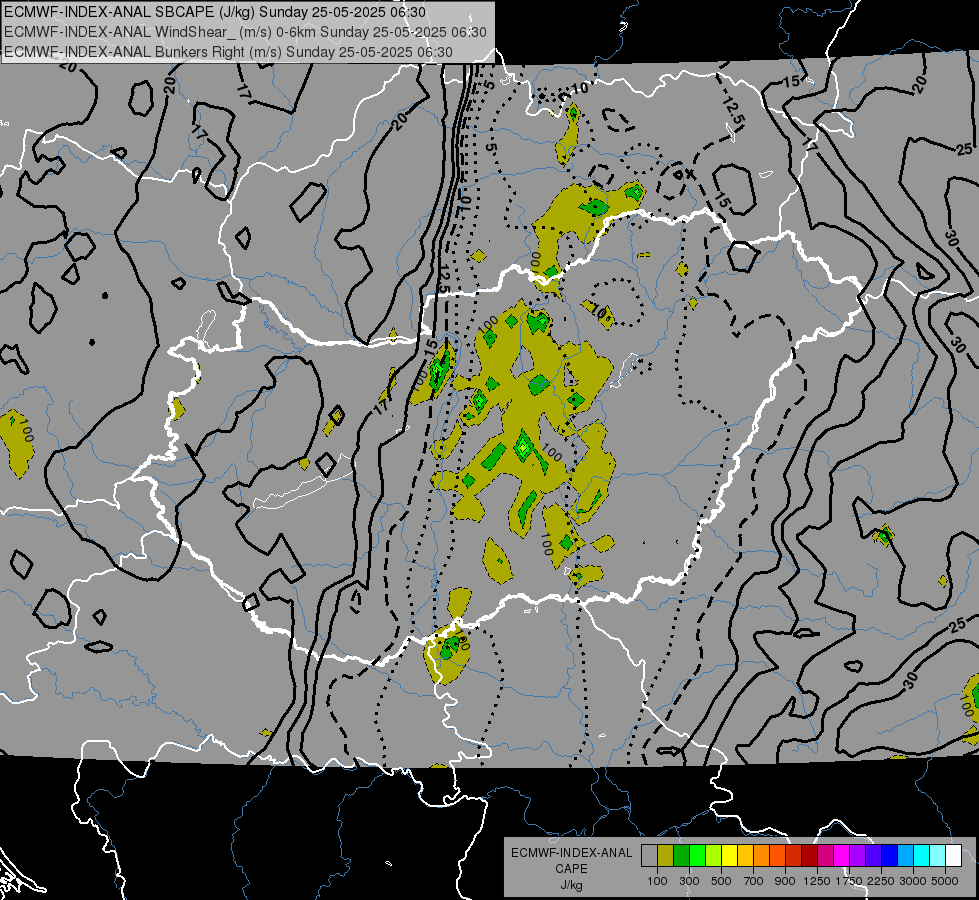Viewport: 979px width, 900px height.
Task: Pick the bright magenta legend swatch
Action: tap(842, 855)
